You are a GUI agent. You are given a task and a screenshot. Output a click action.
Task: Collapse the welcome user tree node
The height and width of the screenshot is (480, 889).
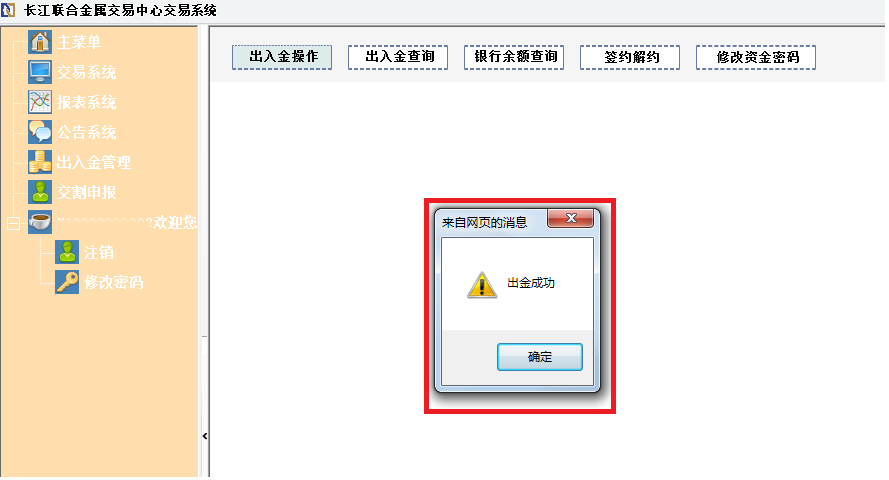coord(13,223)
